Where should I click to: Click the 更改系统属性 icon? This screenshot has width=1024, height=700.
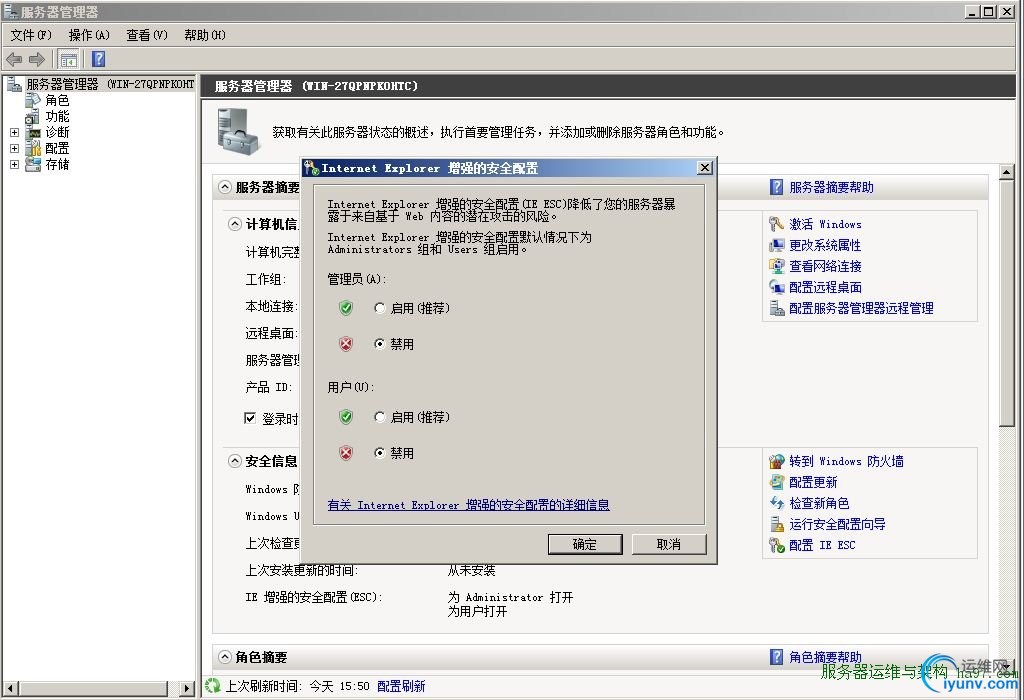(x=776, y=245)
